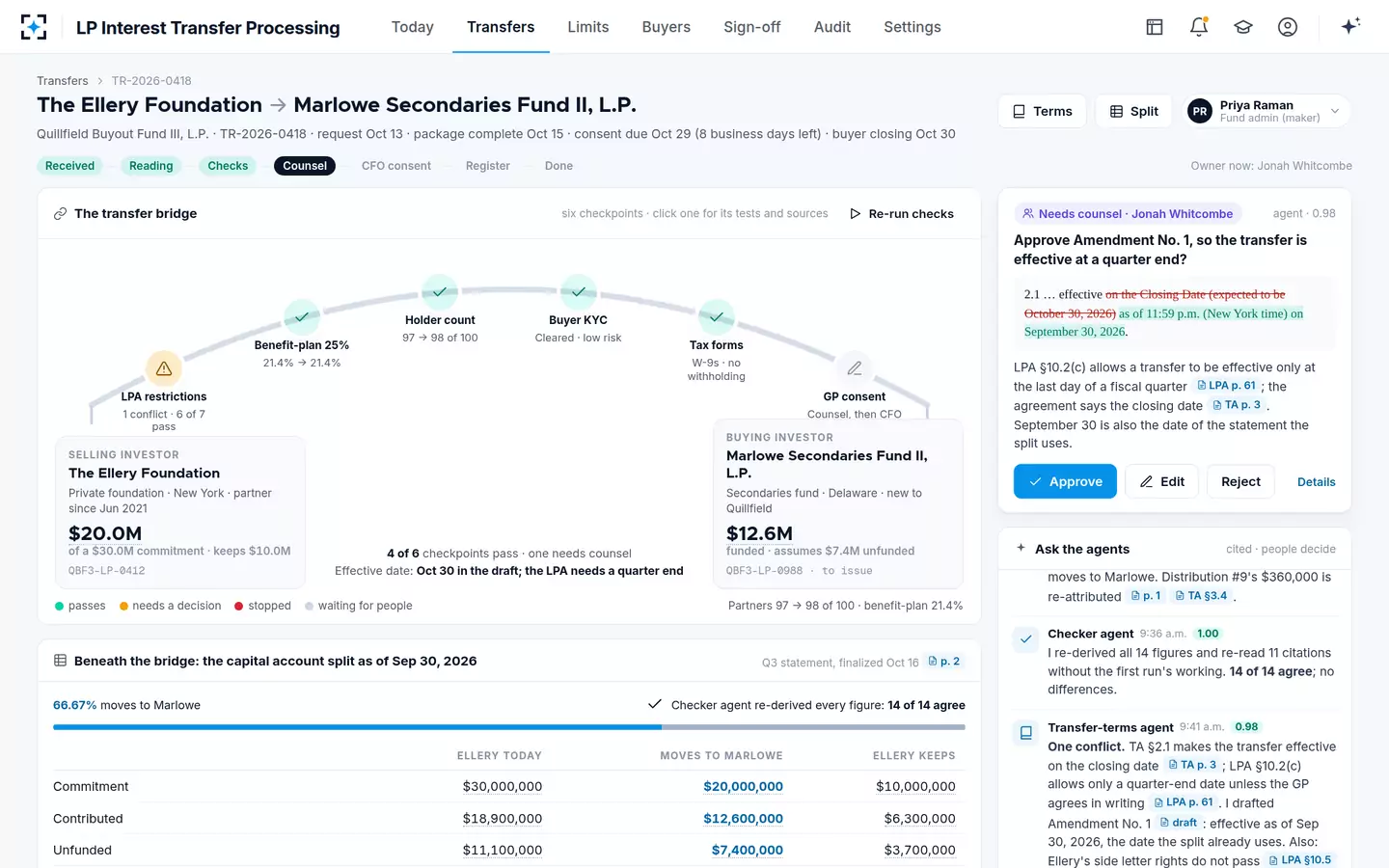Open the AI sparkle assistant icon
Viewport: 1389px width, 868px height.
coord(1350,26)
